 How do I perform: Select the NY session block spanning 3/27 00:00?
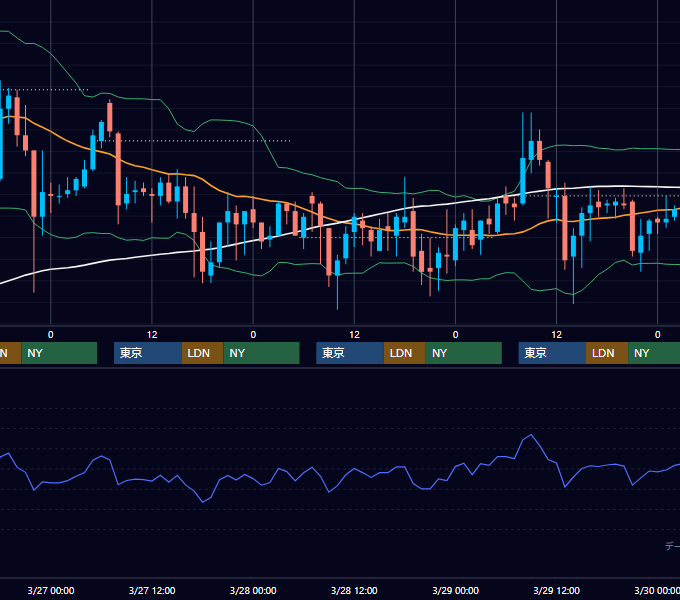(59, 353)
